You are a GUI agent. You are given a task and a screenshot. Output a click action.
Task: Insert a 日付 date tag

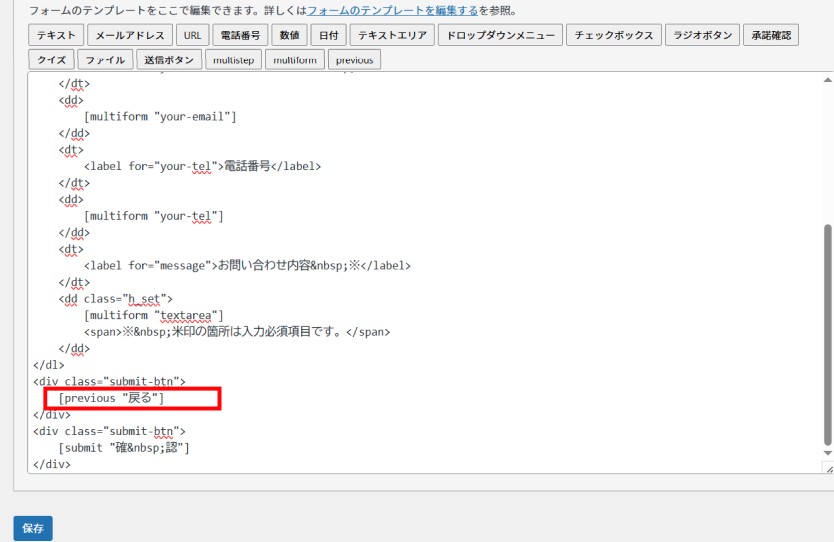click(327, 35)
